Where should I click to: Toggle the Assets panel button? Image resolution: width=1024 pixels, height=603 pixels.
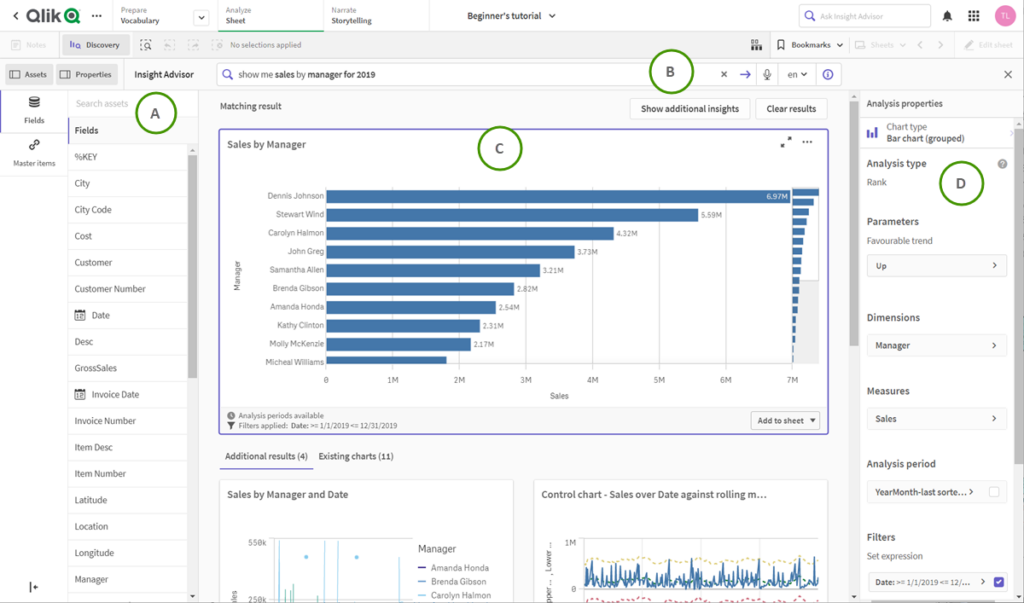pyautogui.click(x=28, y=74)
